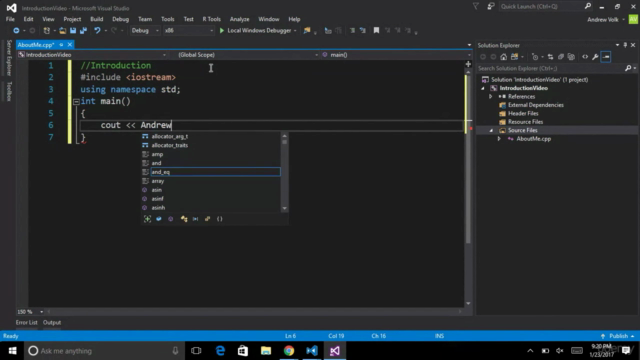The height and width of the screenshot is (360, 640).
Task: Show all members filter in IntelliSense popup
Action: (x=147, y=219)
